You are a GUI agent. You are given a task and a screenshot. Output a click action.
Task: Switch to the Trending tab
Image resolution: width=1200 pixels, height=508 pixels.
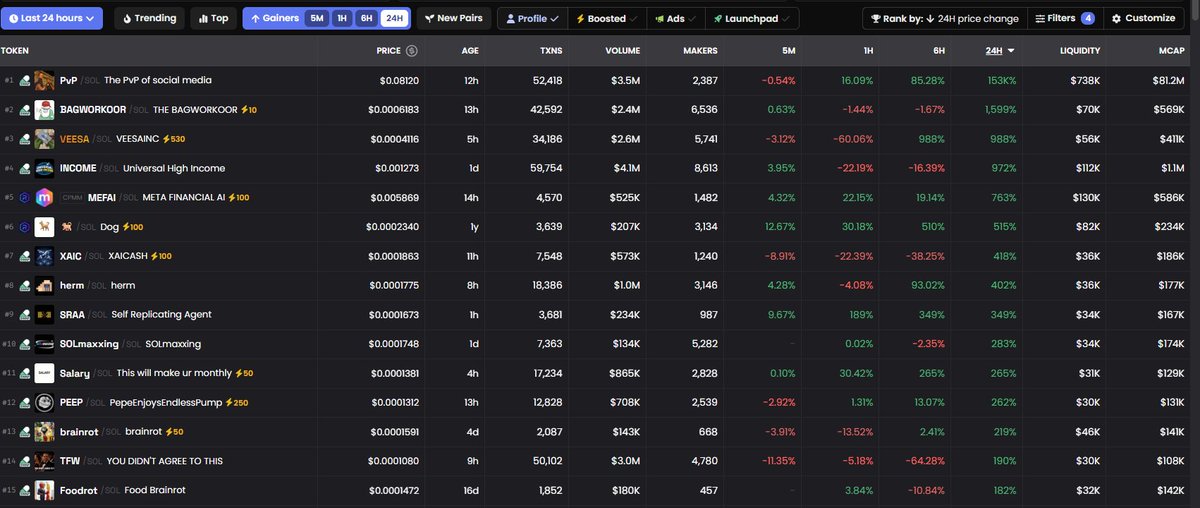click(x=150, y=18)
